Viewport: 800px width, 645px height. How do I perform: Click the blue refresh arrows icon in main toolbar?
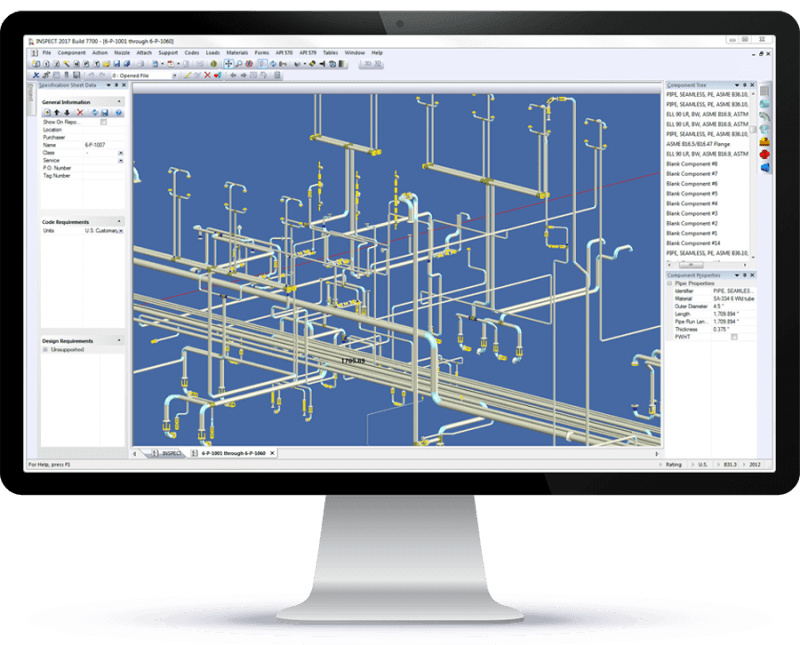[273, 64]
